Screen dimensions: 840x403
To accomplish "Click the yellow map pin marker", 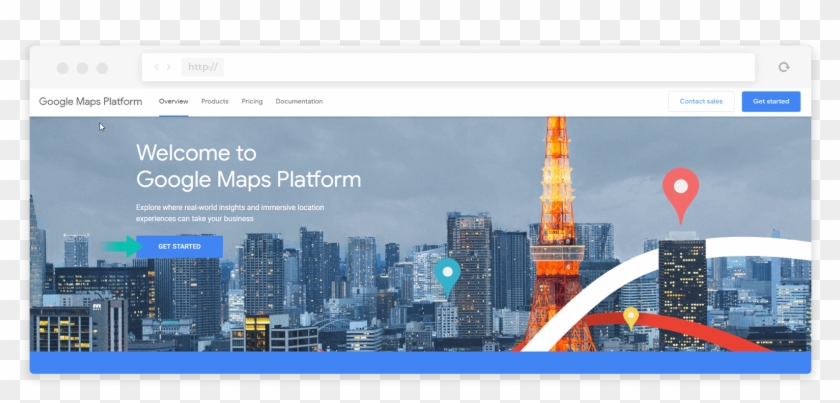I will (631, 318).
